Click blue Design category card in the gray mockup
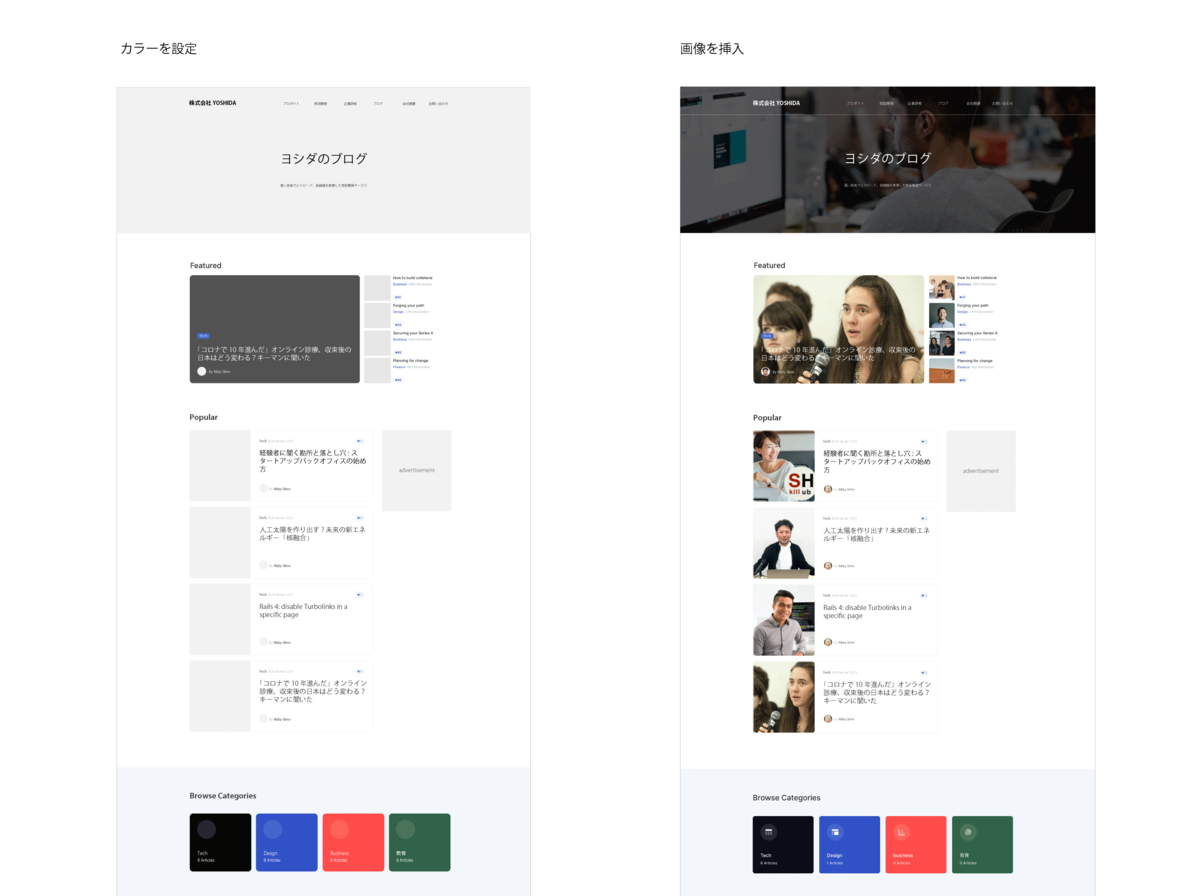The width and height of the screenshot is (1200, 896). 287,842
